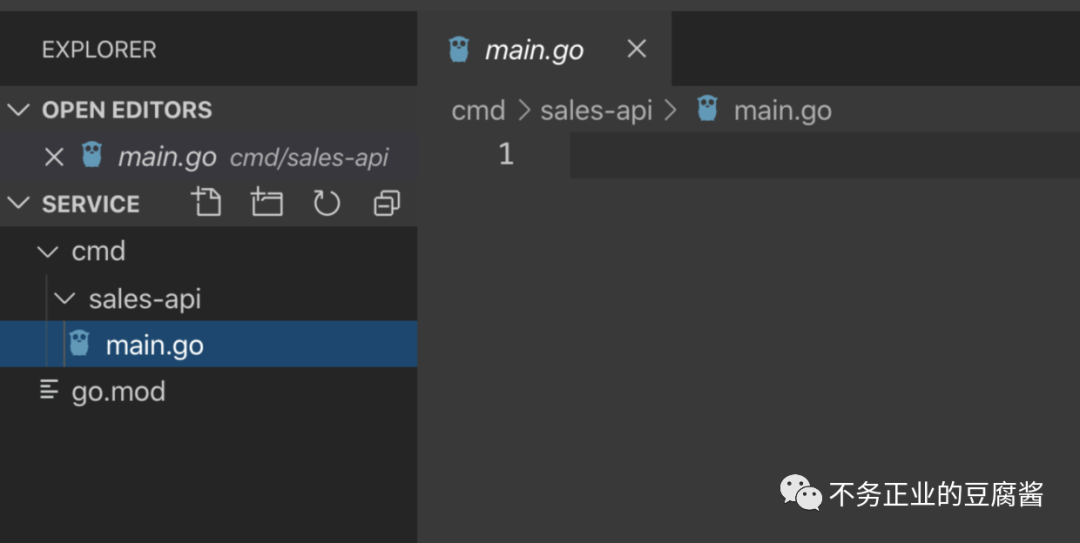Close the main.go editor tab
1080x543 pixels.
[x=636, y=49]
